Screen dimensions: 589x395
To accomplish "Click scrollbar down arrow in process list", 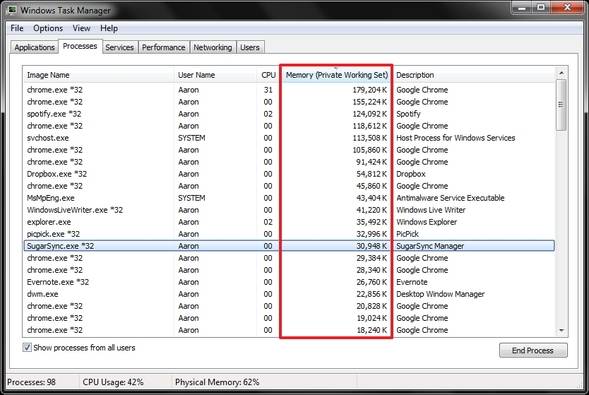I will pyautogui.click(x=561, y=330).
